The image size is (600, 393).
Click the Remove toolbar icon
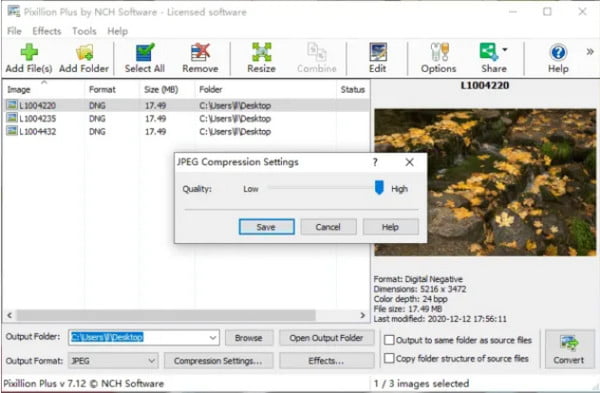click(x=201, y=52)
